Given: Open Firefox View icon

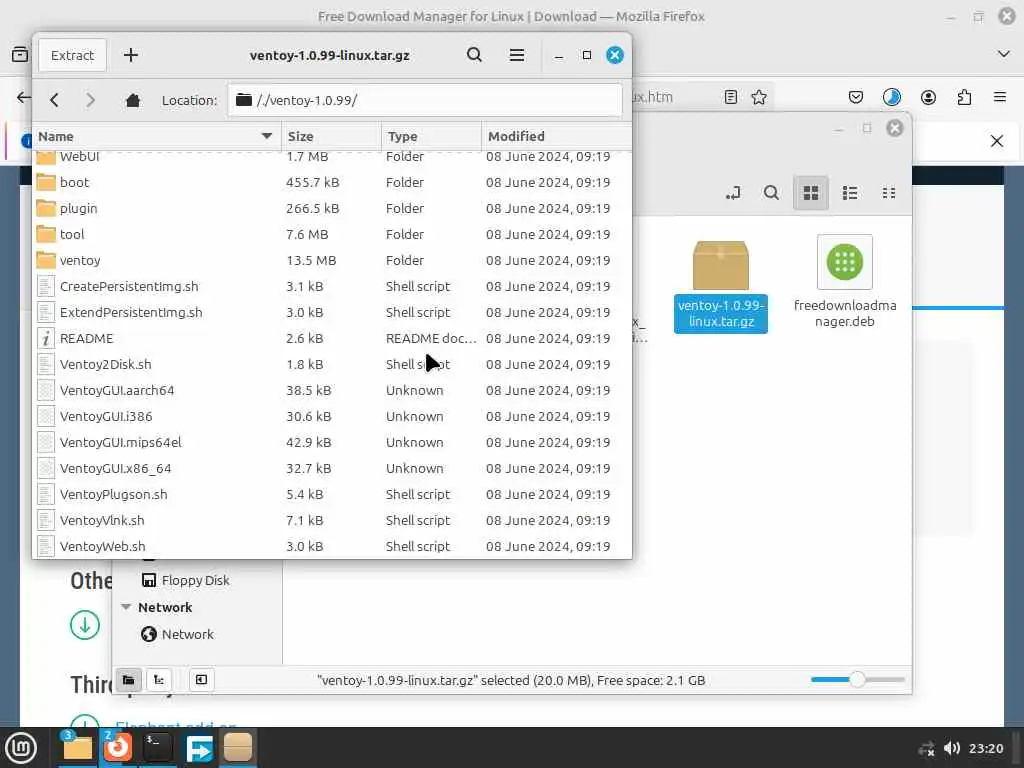Looking at the screenshot, I should (20, 54).
